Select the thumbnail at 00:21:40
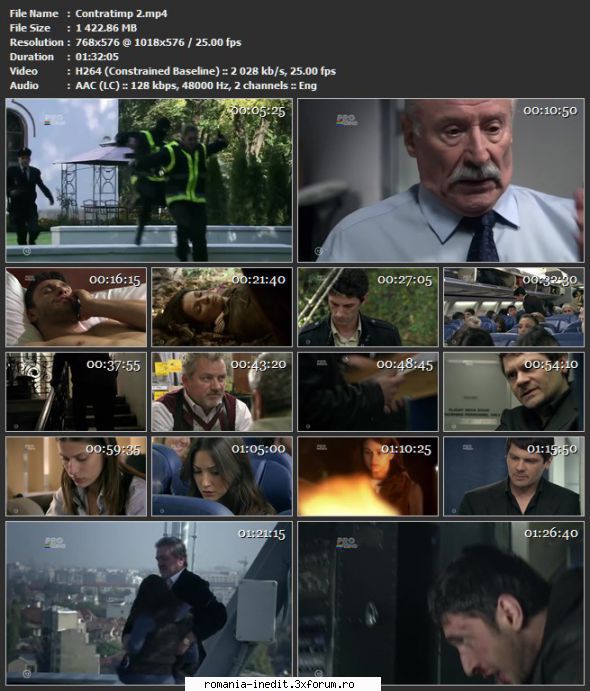590x691 pixels. [x=222, y=307]
